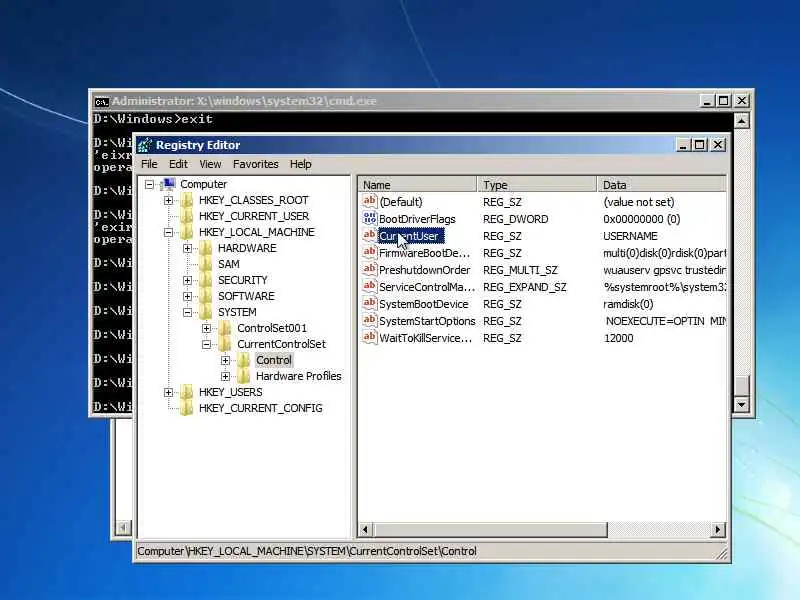Open the Favorites menu
This screenshot has width=800, height=600.
coord(256,164)
